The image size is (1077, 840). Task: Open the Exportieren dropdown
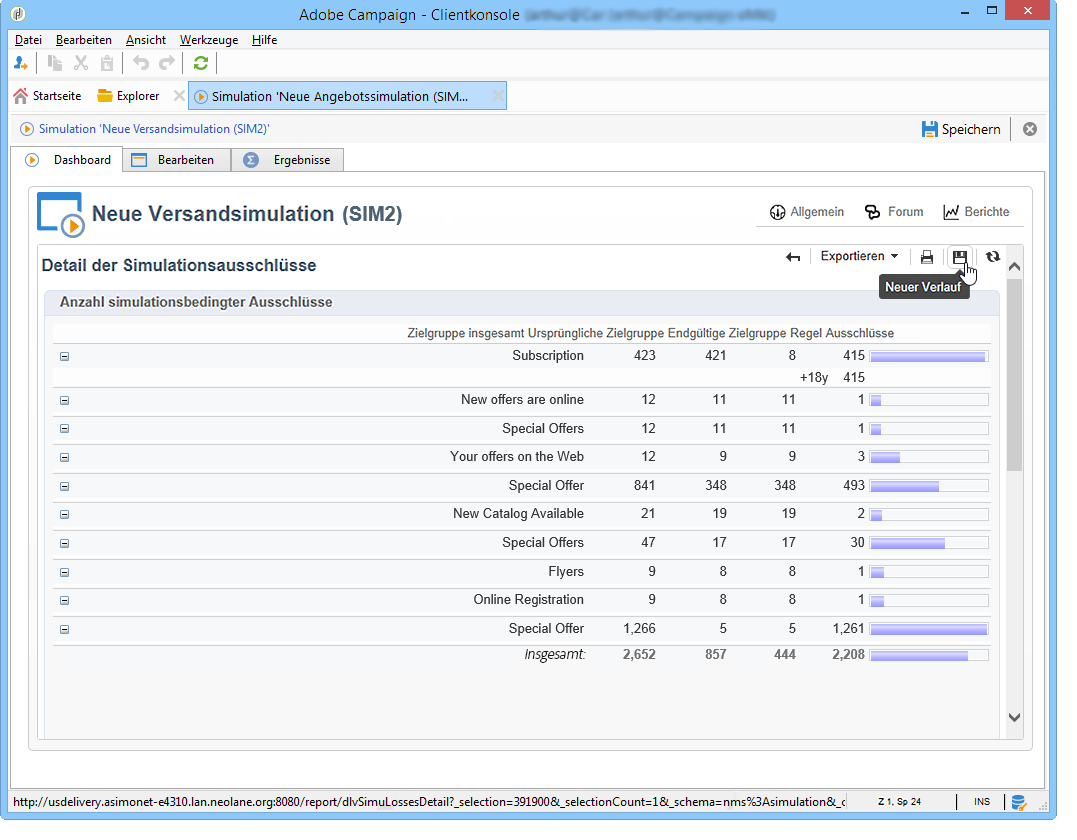pos(859,257)
